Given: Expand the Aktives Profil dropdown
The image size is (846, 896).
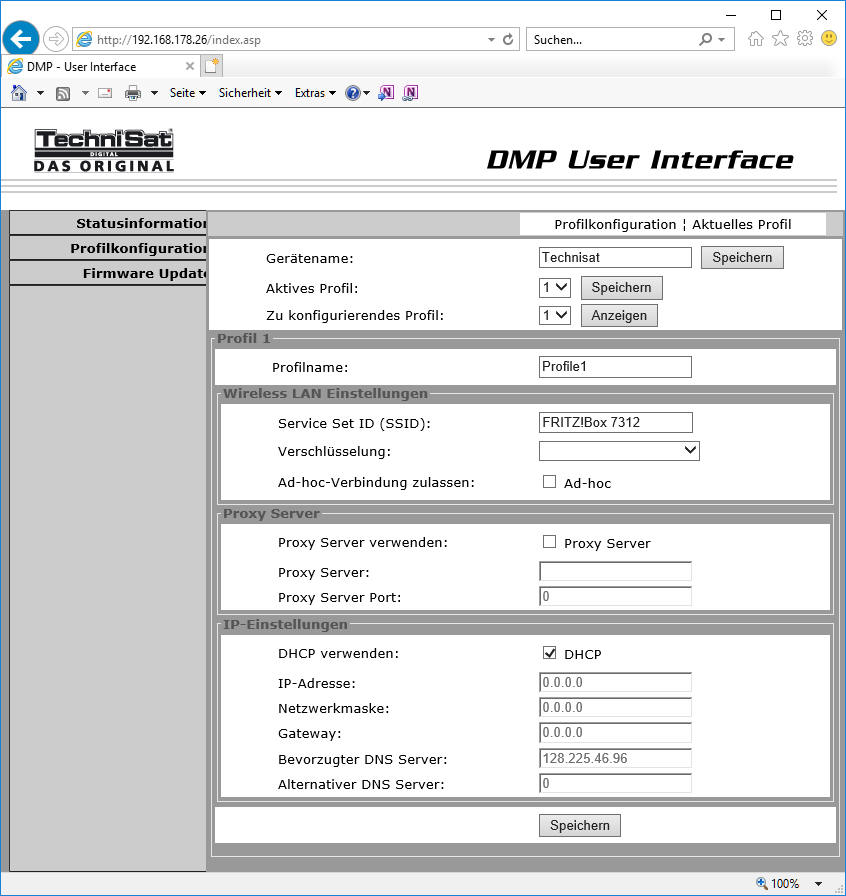Looking at the screenshot, I should (x=554, y=288).
